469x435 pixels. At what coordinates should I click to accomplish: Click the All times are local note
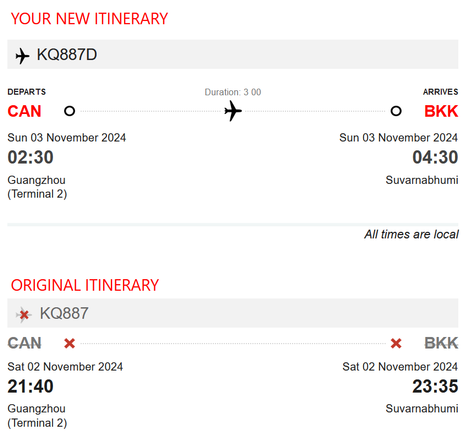click(411, 234)
